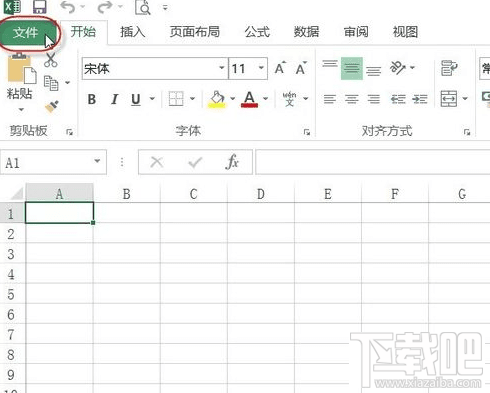Switch to the 插入 tab
This screenshot has height=393, width=490.
click(133, 32)
